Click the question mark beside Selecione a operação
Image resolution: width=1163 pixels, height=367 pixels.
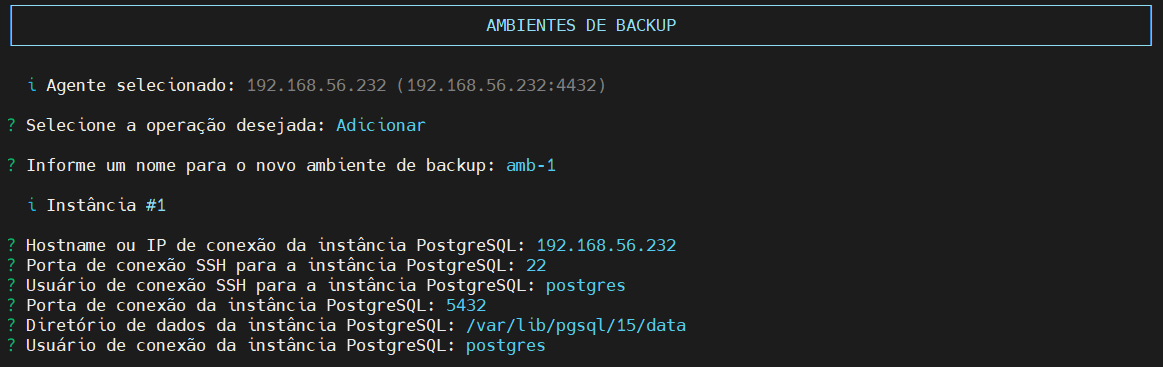point(12,126)
